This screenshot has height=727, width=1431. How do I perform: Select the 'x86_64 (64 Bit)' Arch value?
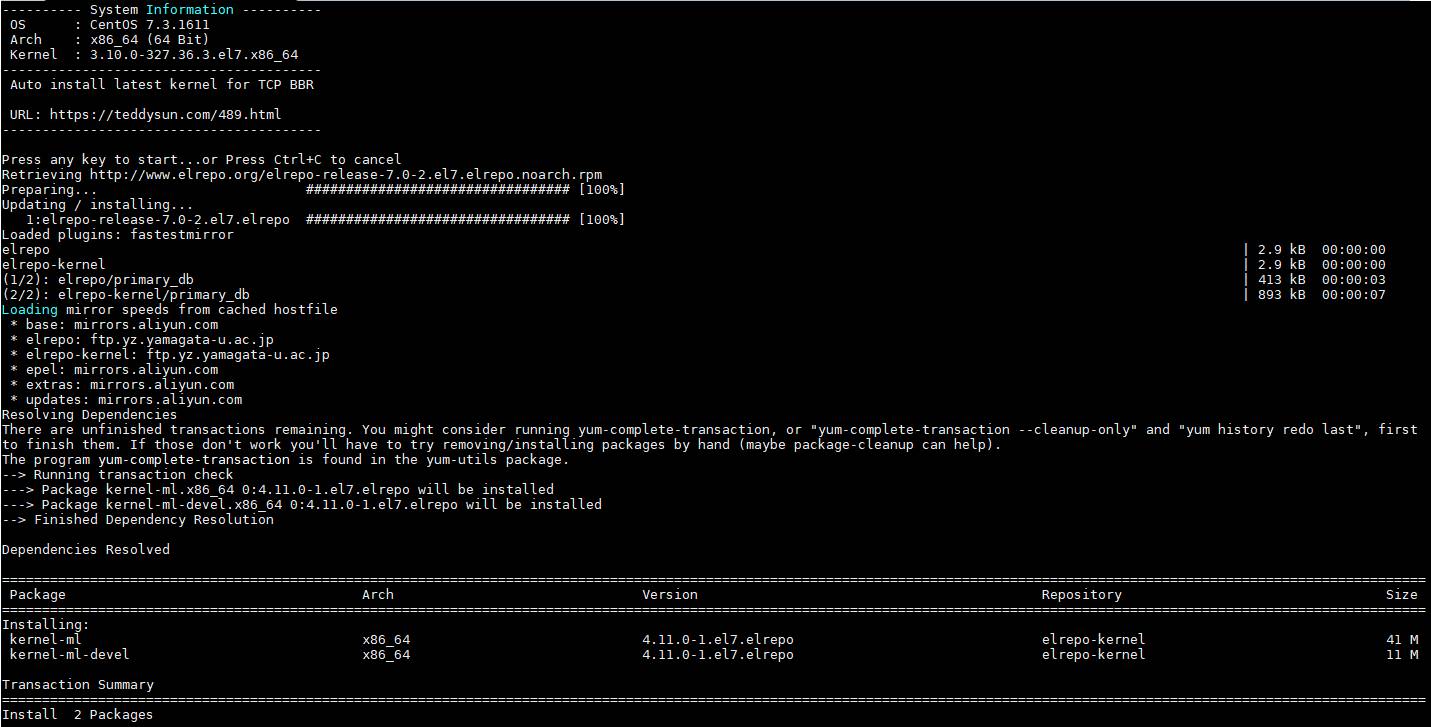[x=150, y=40]
